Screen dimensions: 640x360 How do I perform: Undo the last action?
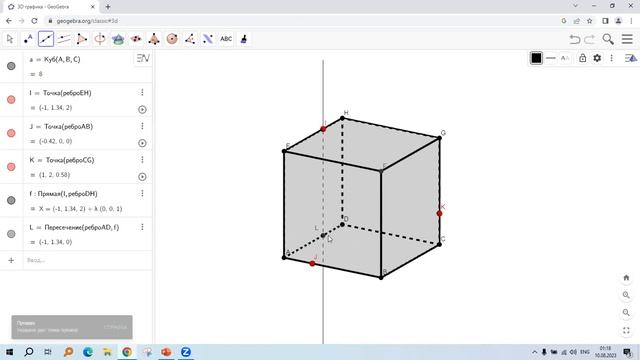[x=575, y=39]
